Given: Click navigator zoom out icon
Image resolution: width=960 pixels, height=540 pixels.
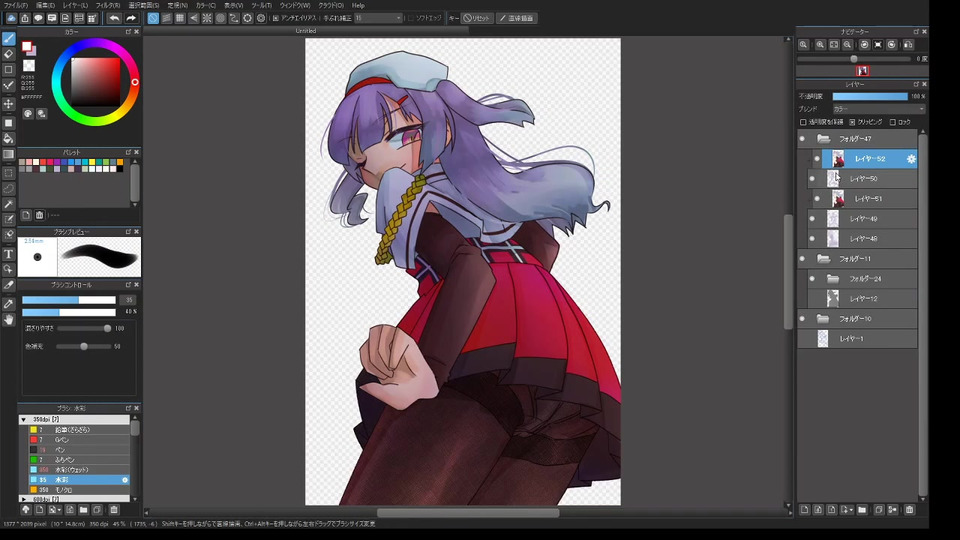Looking at the screenshot, I should click(x=847, y=45).
